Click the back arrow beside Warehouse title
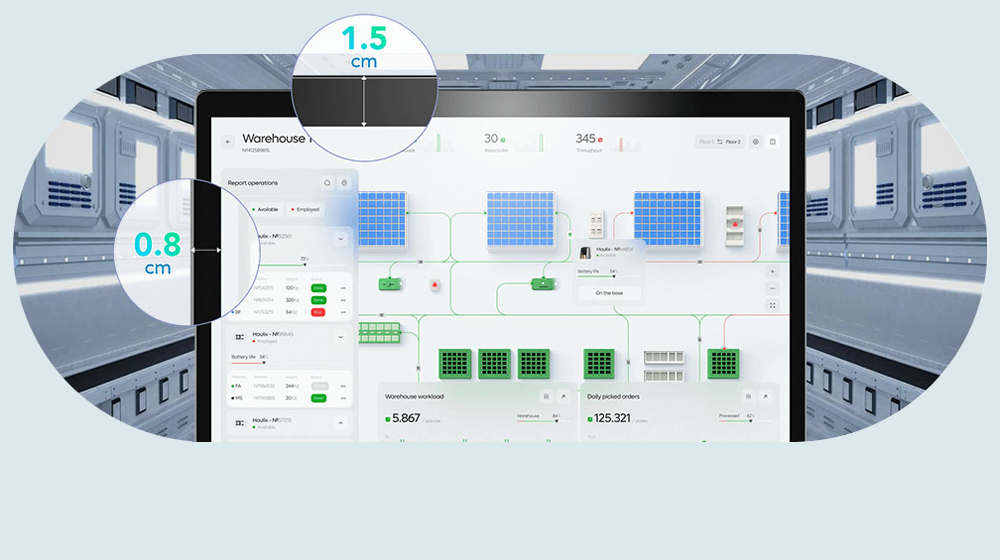 coord(227,142)
